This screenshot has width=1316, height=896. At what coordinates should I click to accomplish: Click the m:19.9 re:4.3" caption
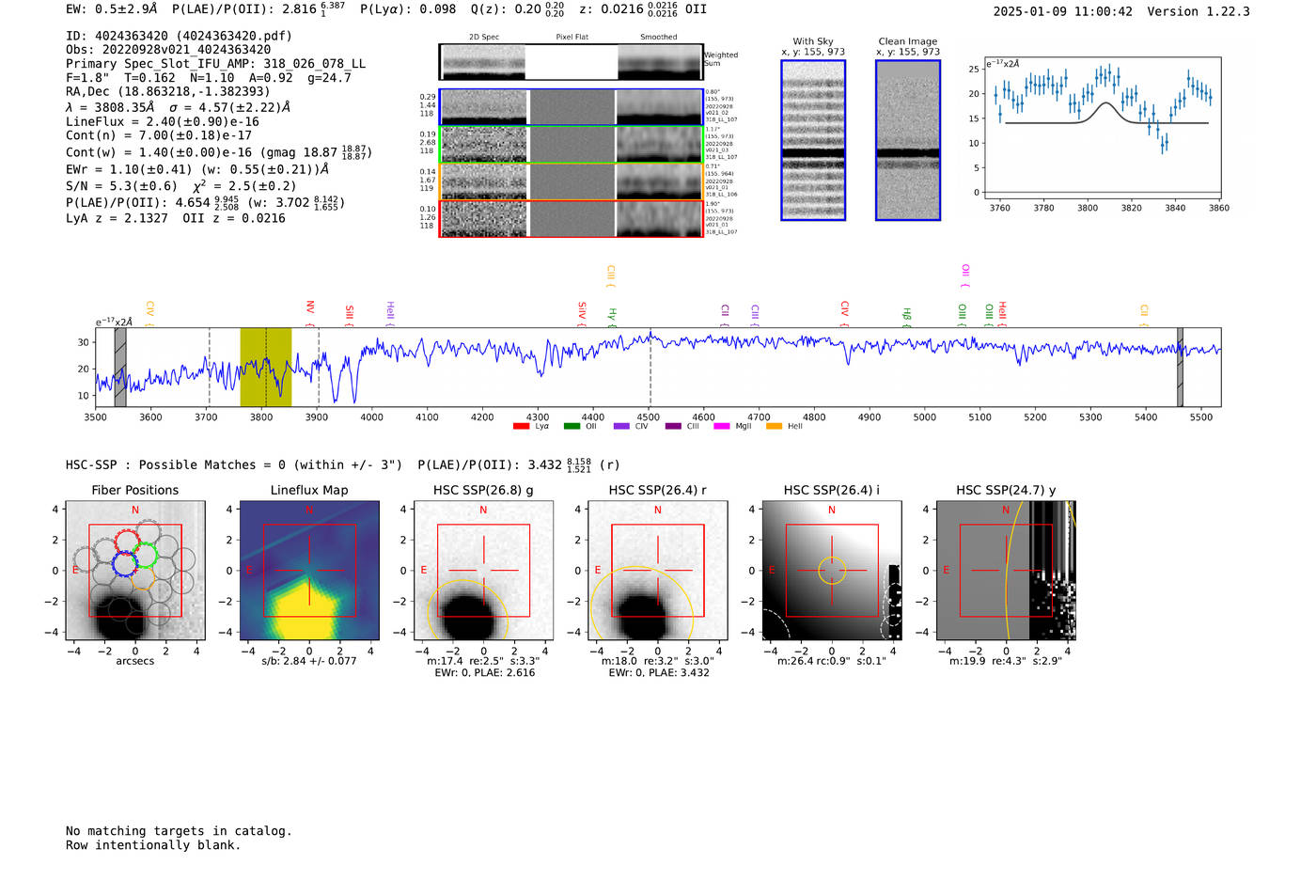pos(1006,661)
